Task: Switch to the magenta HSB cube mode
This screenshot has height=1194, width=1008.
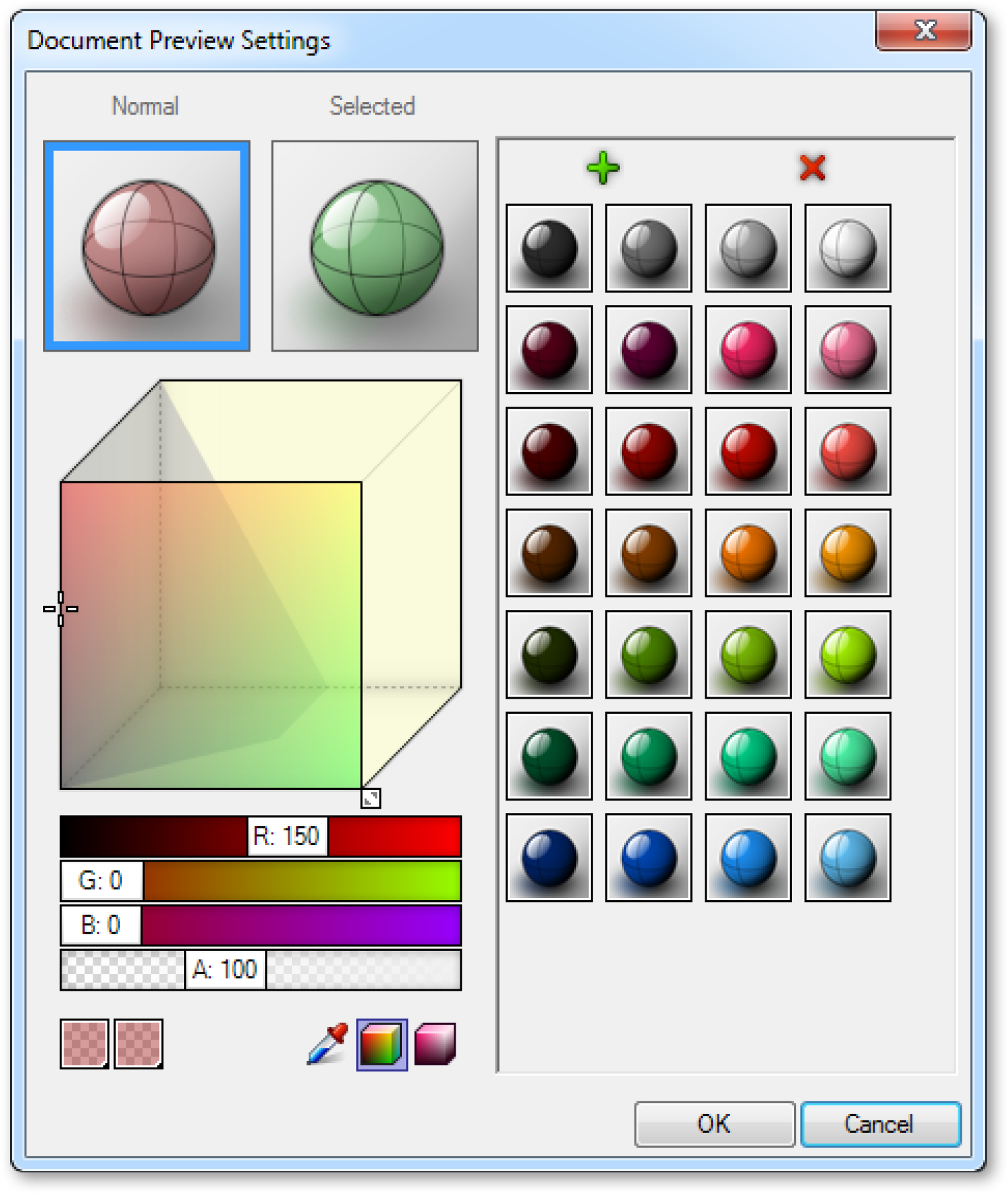Action: [435, 1044]
